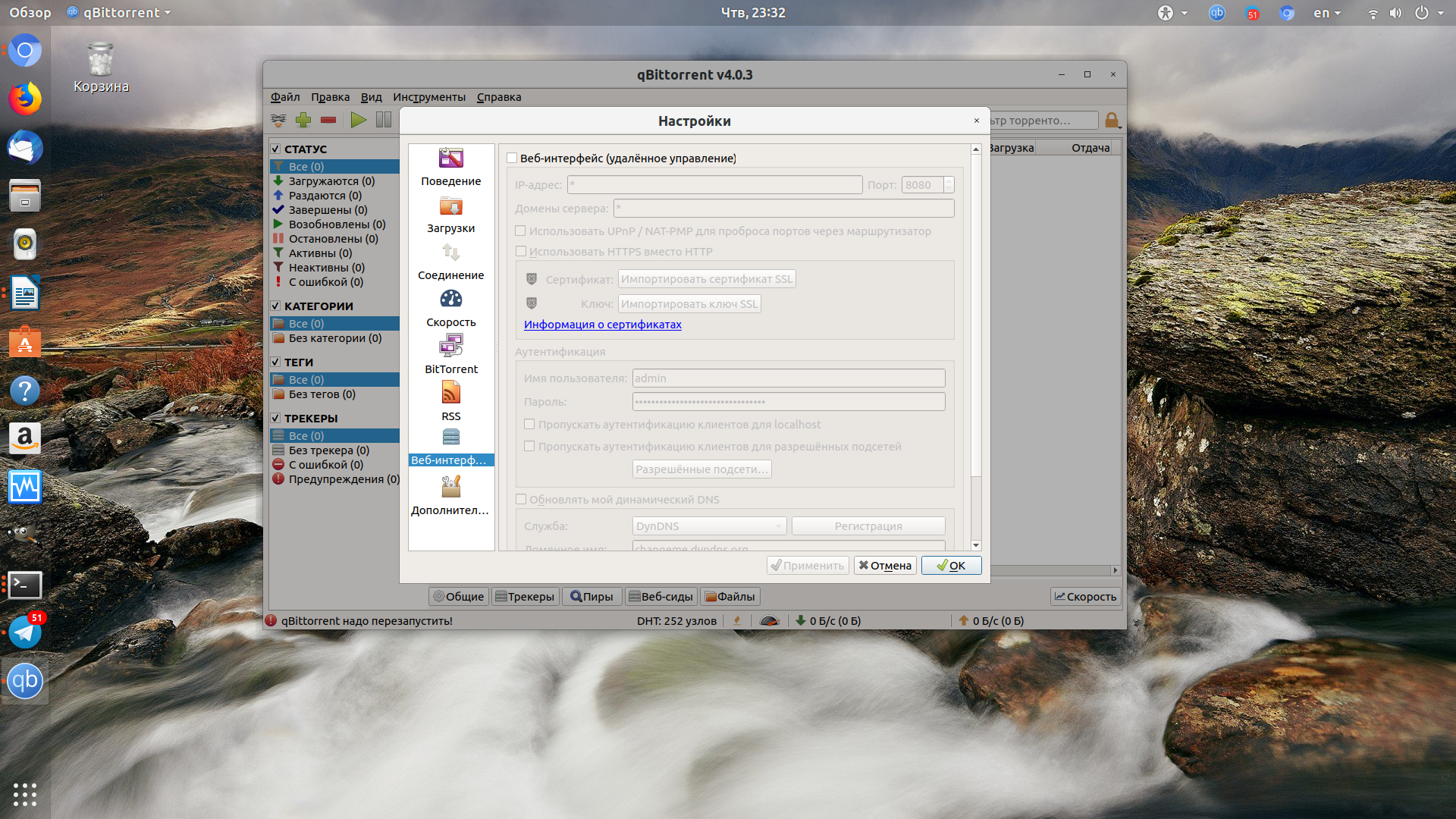Click the Отмена cancel button

click(x=885, y=566)
